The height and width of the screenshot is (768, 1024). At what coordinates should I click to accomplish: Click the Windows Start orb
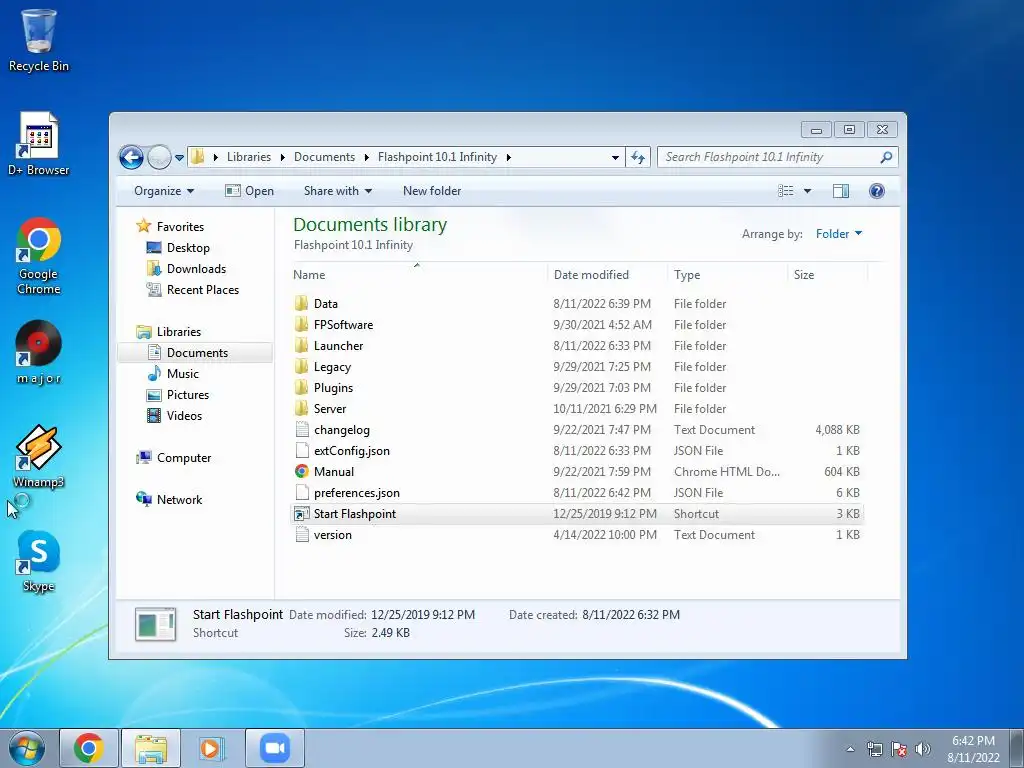(27, 748)
